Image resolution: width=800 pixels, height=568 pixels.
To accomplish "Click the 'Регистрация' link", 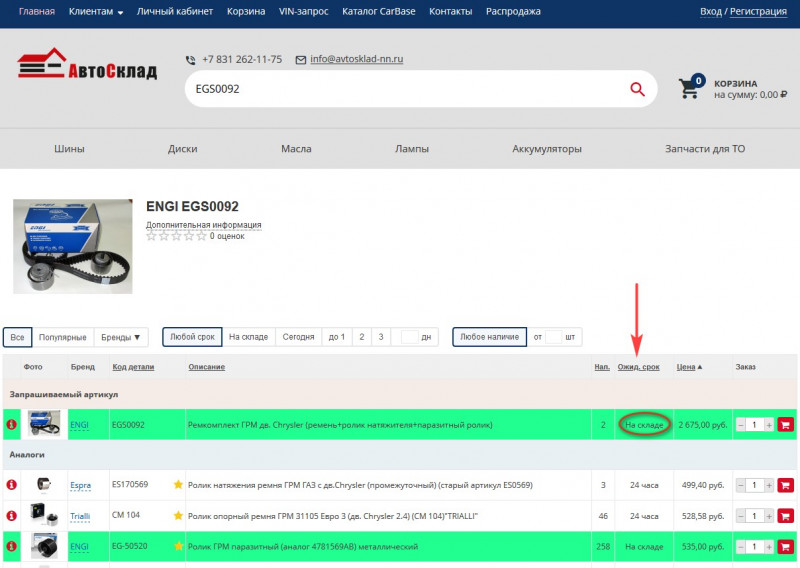I will click(x=758, y=12).
